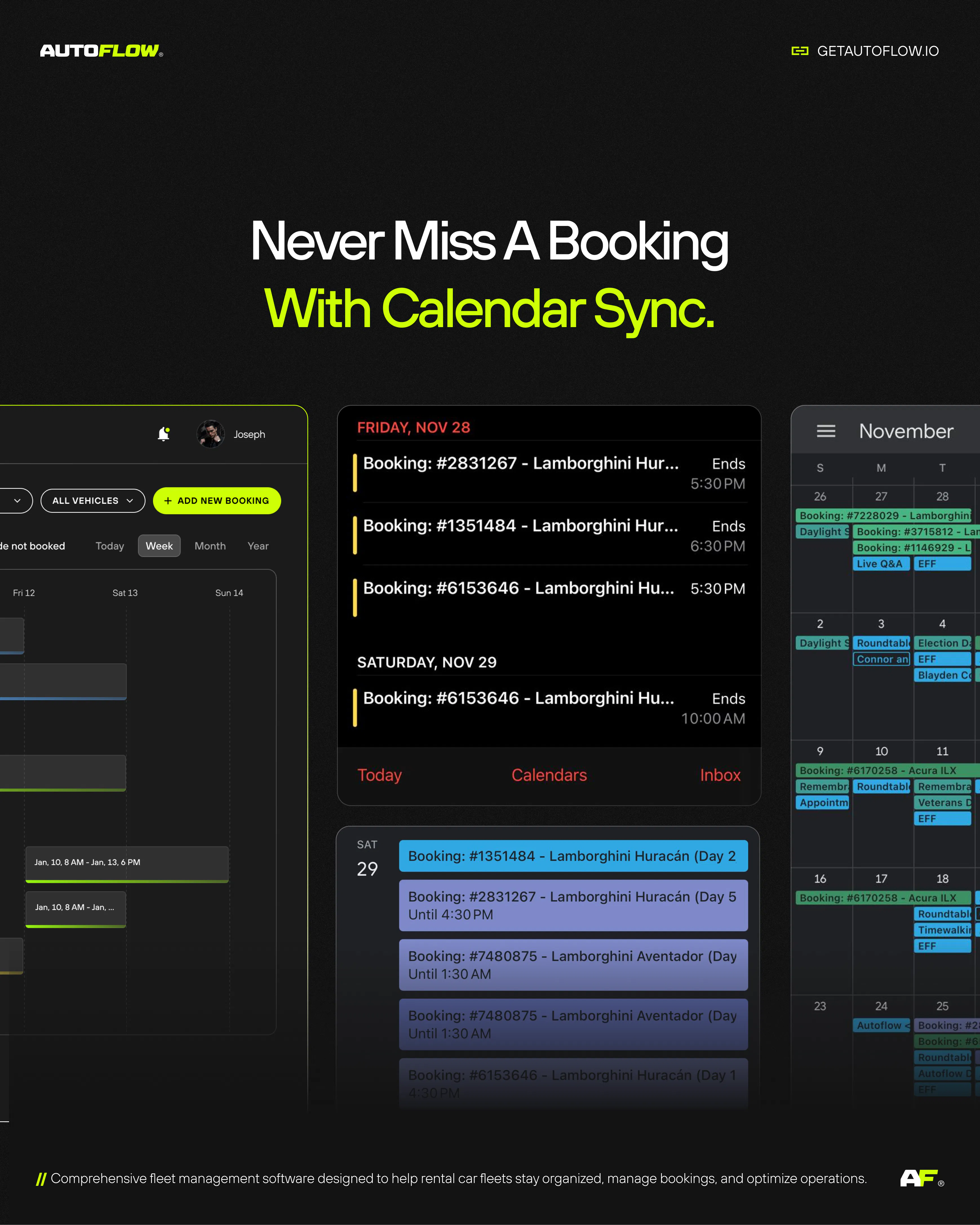
Task: Open the Autoflow event on the 24th
Action: (881, 1026)
